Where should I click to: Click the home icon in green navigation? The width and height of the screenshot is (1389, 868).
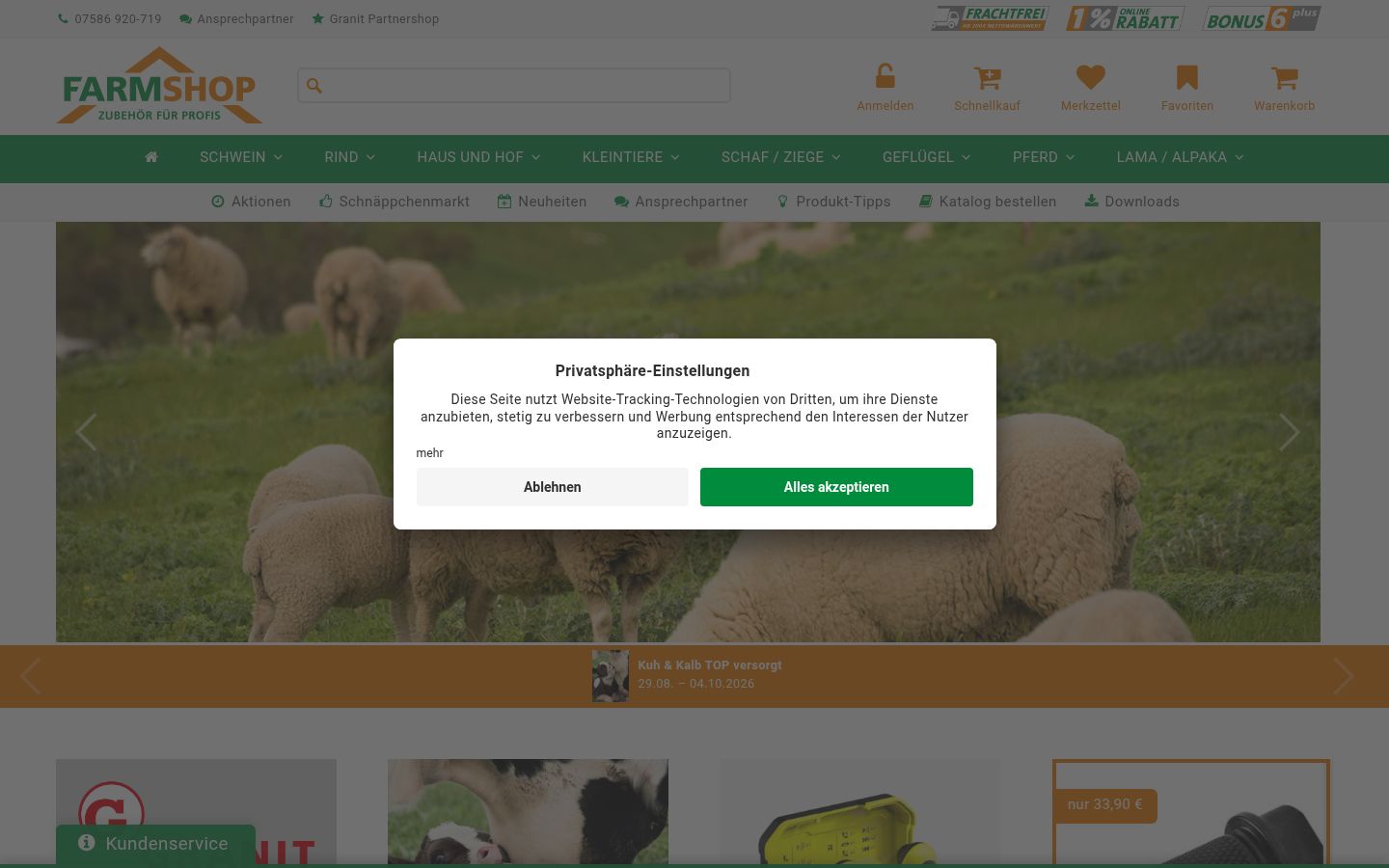point(151,156)
